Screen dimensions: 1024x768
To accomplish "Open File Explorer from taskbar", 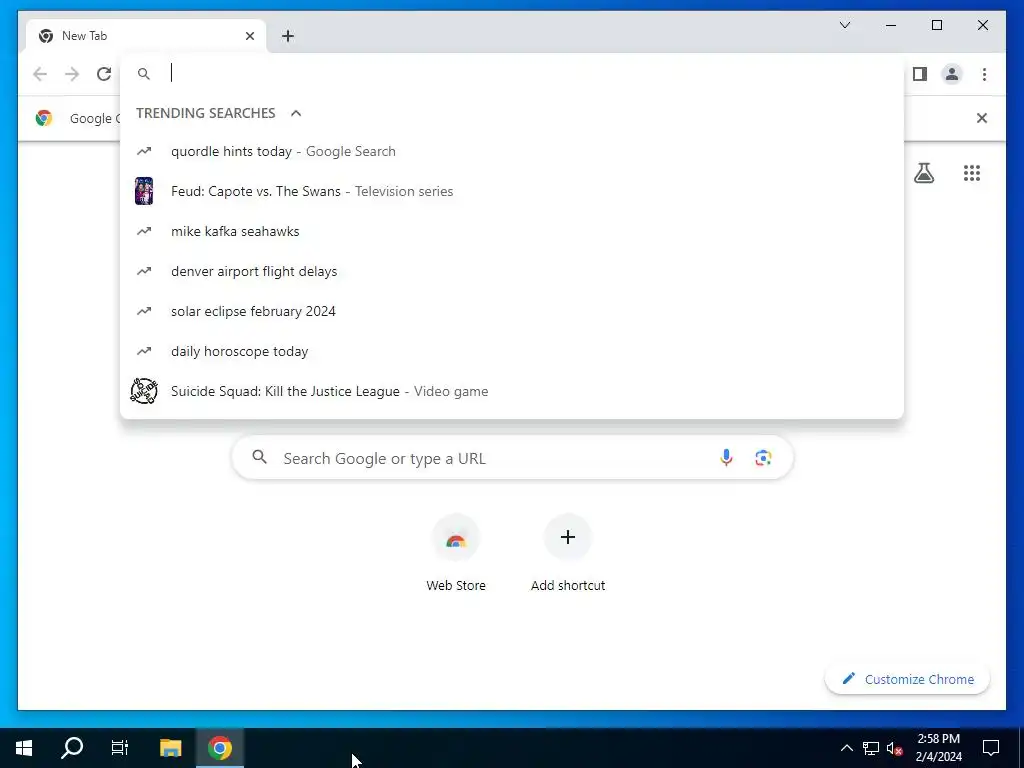I will [x=170, y=748].
